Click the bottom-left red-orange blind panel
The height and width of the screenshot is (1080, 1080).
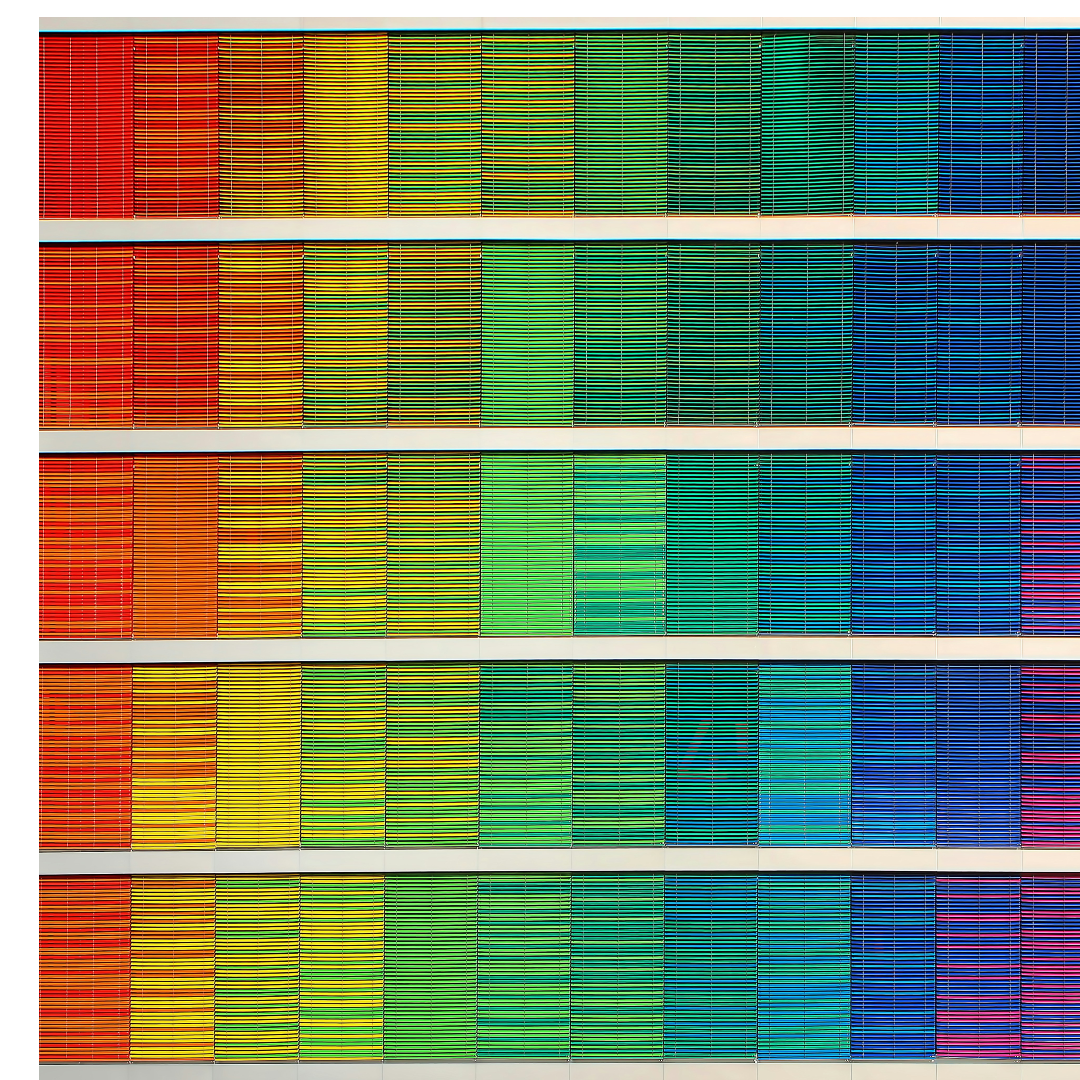pos(85,968)
